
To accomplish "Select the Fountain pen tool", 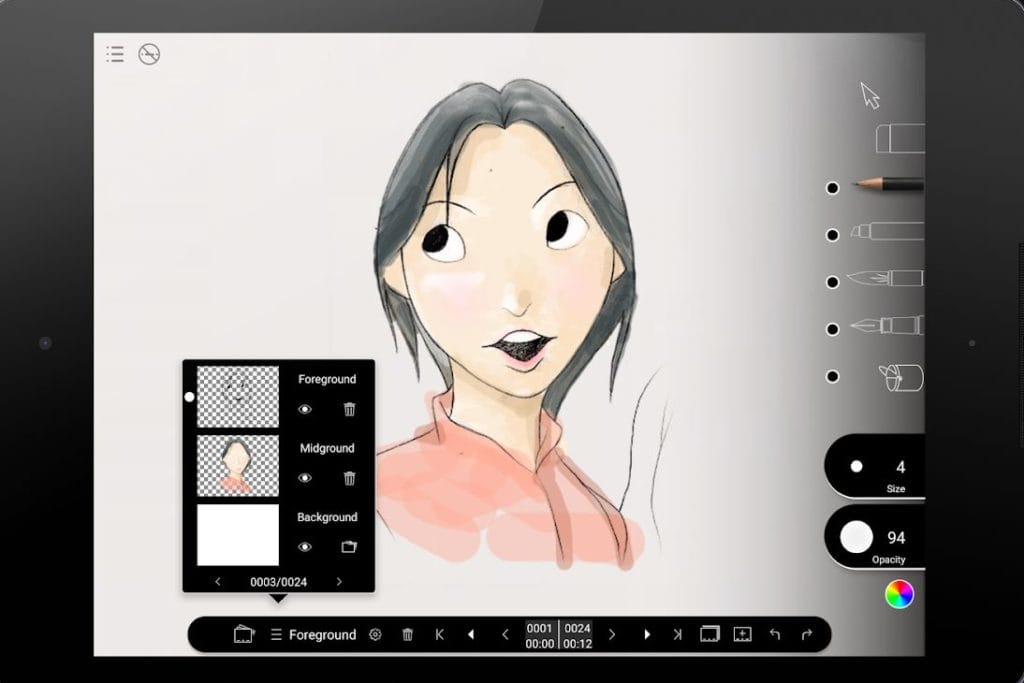I will (x=886, y=278).
